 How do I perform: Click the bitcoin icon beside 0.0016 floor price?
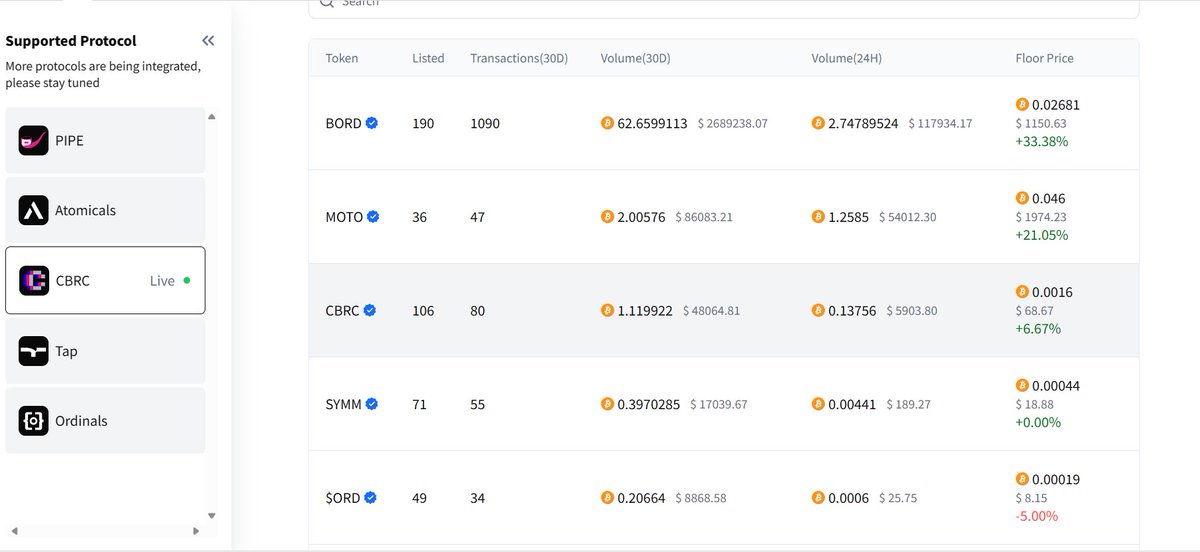(1022, 292)
